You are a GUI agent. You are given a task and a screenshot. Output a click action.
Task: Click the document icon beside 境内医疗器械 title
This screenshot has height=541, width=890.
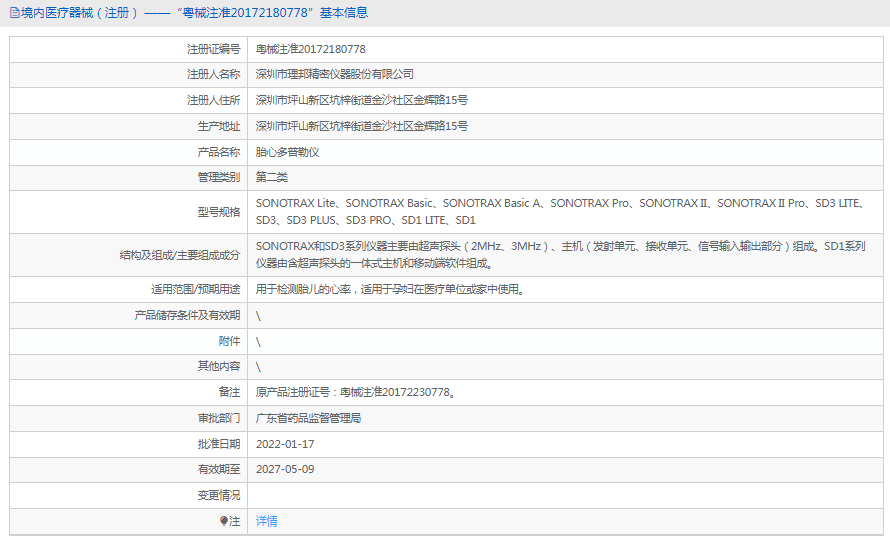15,12
